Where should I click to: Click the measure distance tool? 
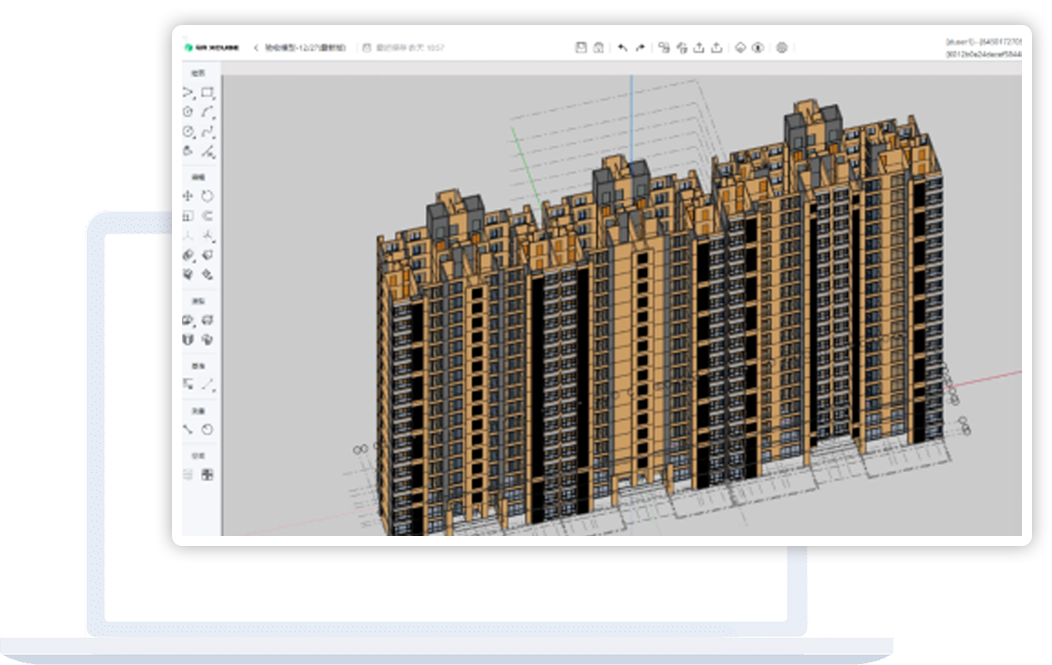tap(187, 429)
